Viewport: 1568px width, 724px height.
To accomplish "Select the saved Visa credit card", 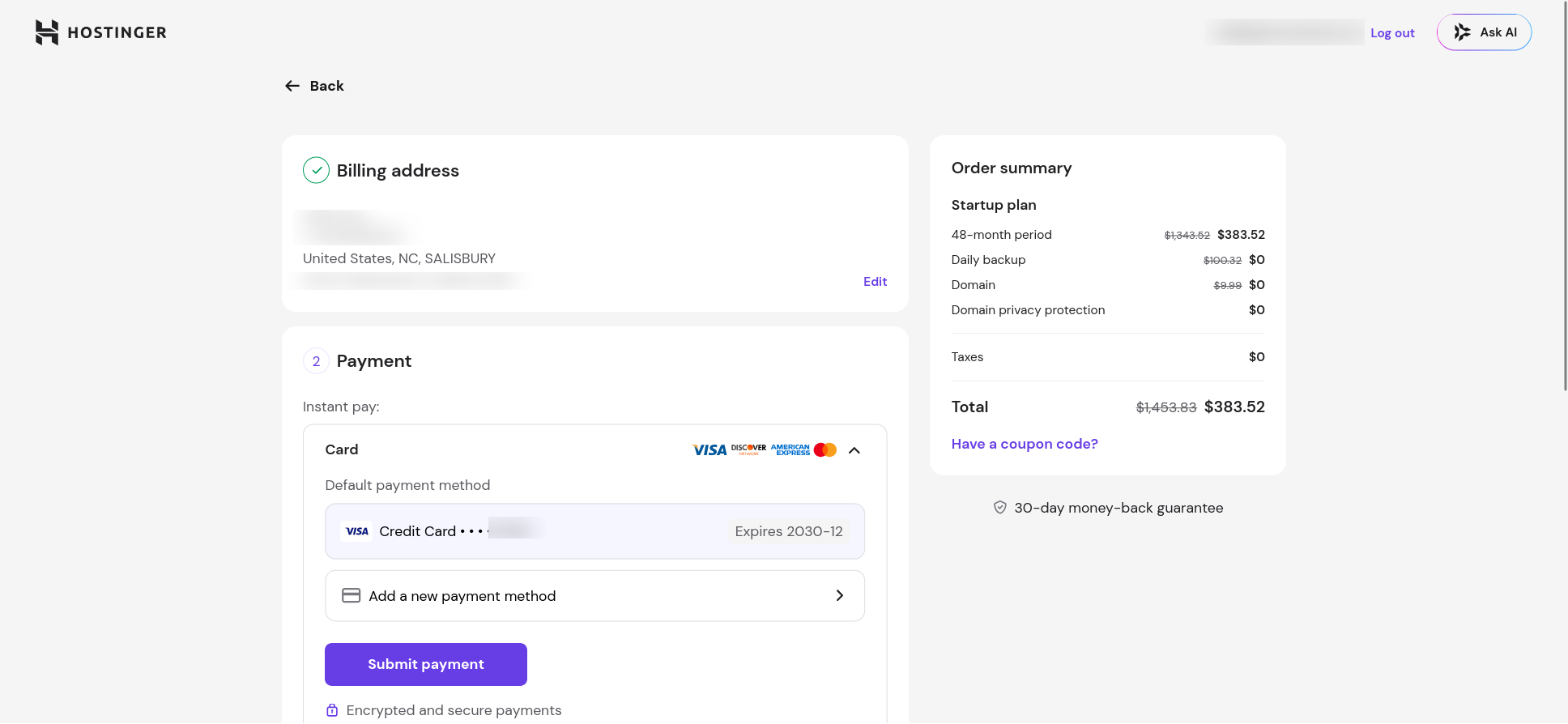I will [x=594, y=531].
